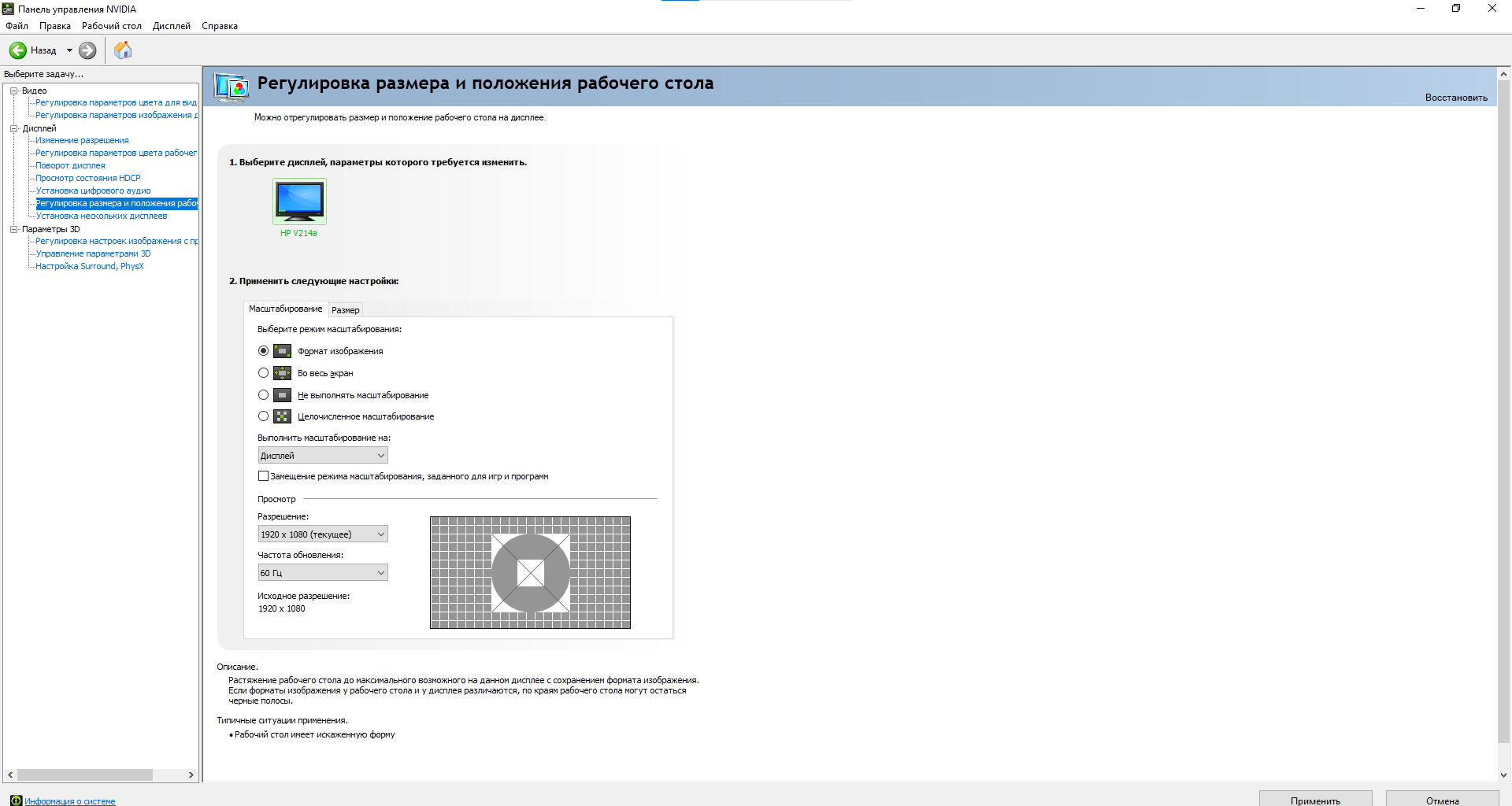Select 'Не выполнять масштабирование' radio option
The image size is (1512, 806).
click(263, 395)
